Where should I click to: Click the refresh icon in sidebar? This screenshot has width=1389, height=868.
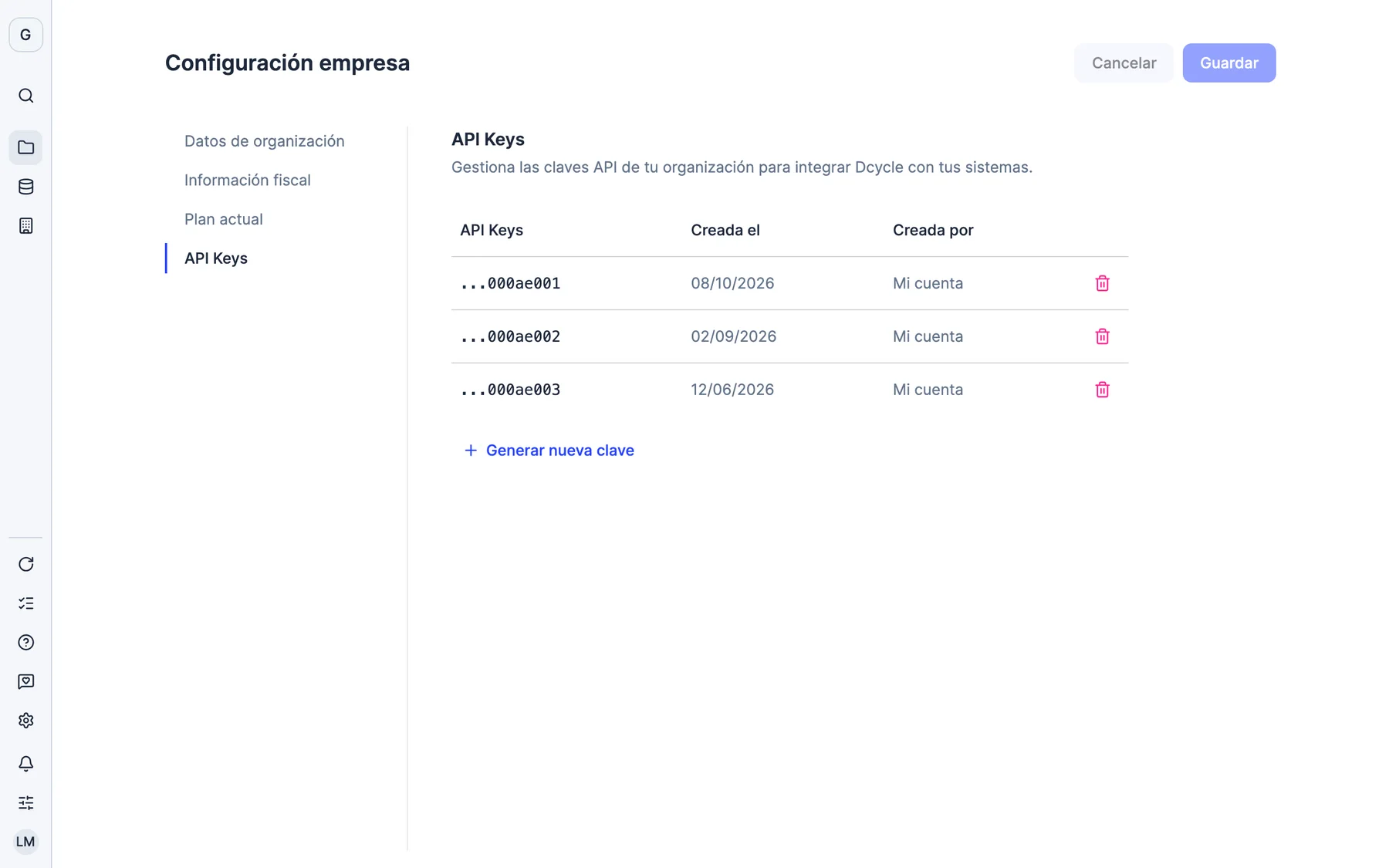pos(25,564)
